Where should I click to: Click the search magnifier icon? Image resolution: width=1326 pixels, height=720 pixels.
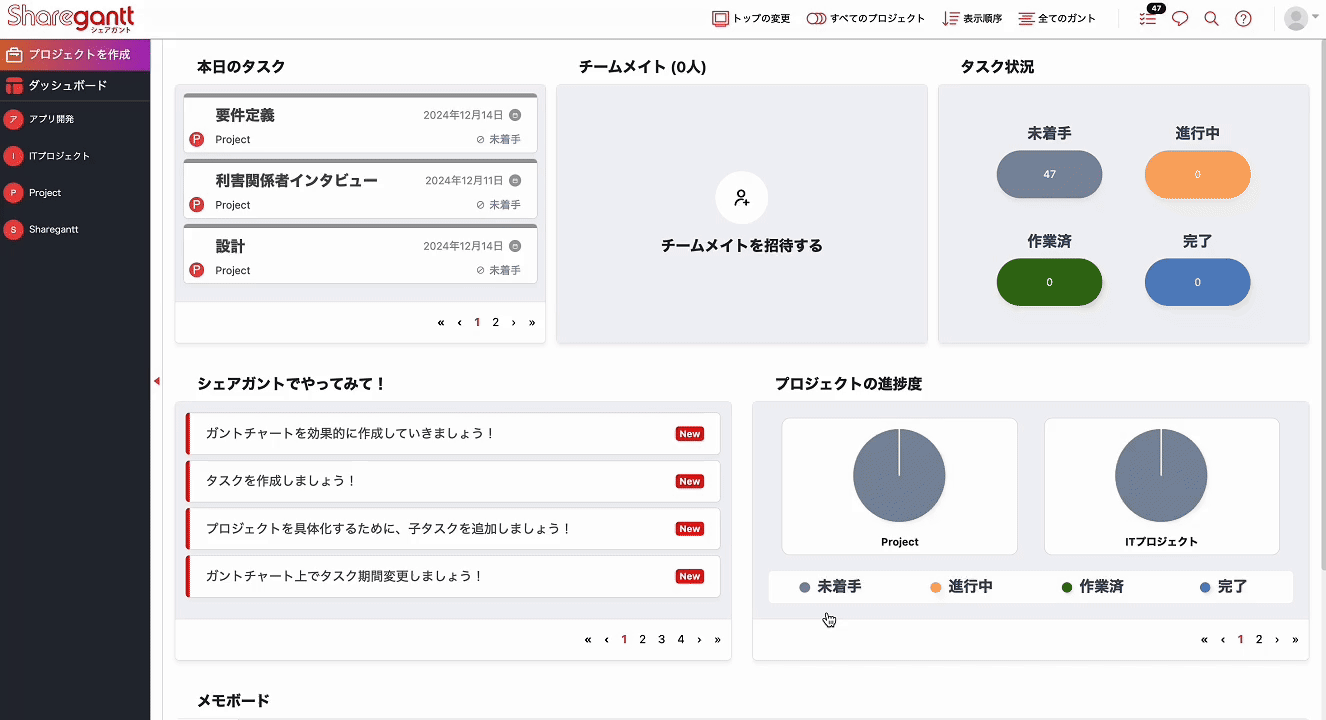pyautogui.click(x=1211, y=18)
